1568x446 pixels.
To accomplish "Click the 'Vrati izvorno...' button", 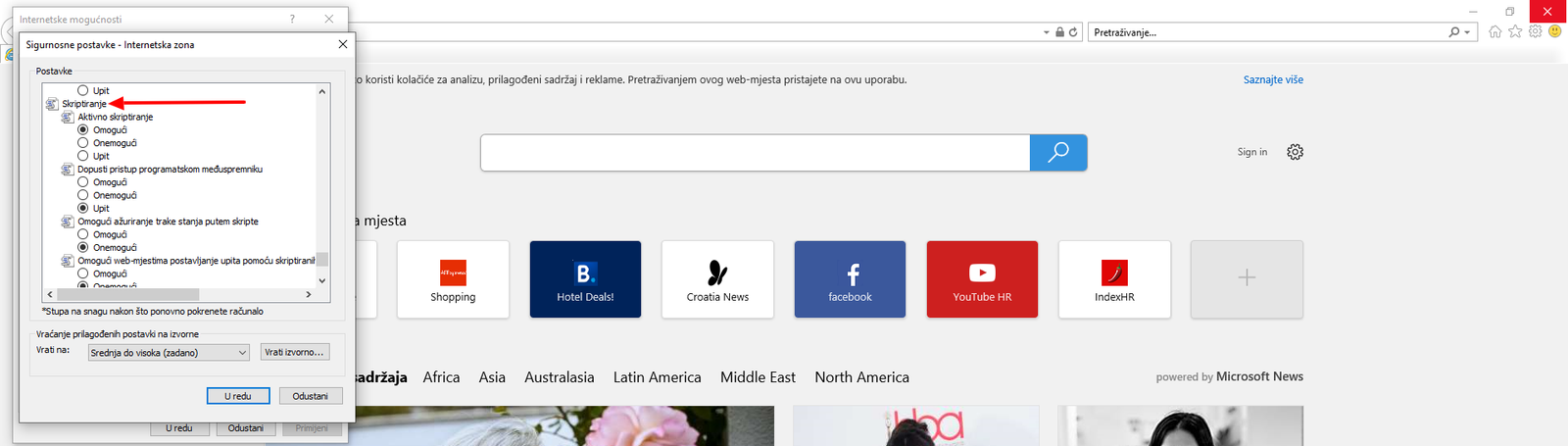I will (x=294, y=352).
